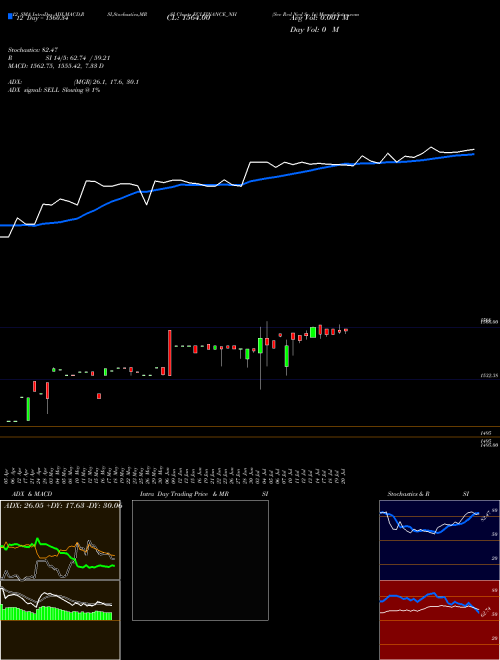Click the empty intraday trading price chart box
Viewport: 500px width, 660px height.
(x=200, y=560)
